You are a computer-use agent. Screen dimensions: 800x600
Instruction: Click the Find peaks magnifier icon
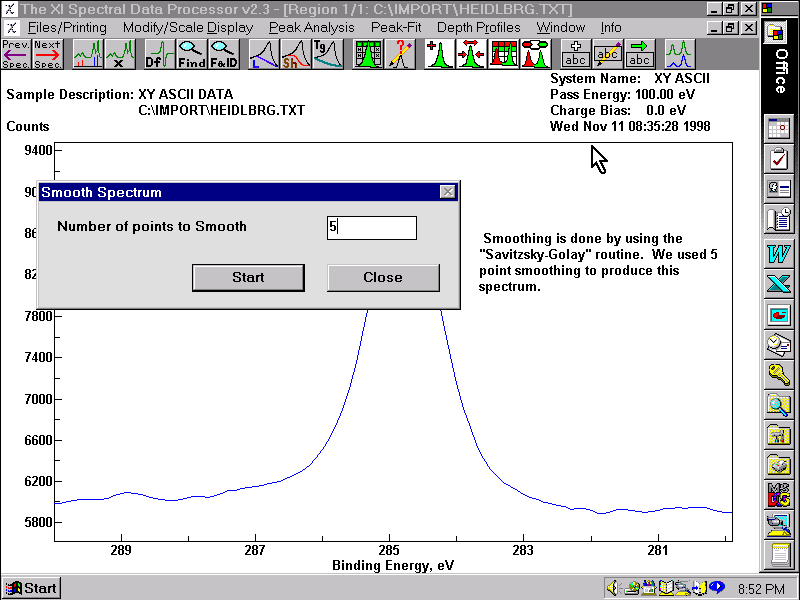191,53
